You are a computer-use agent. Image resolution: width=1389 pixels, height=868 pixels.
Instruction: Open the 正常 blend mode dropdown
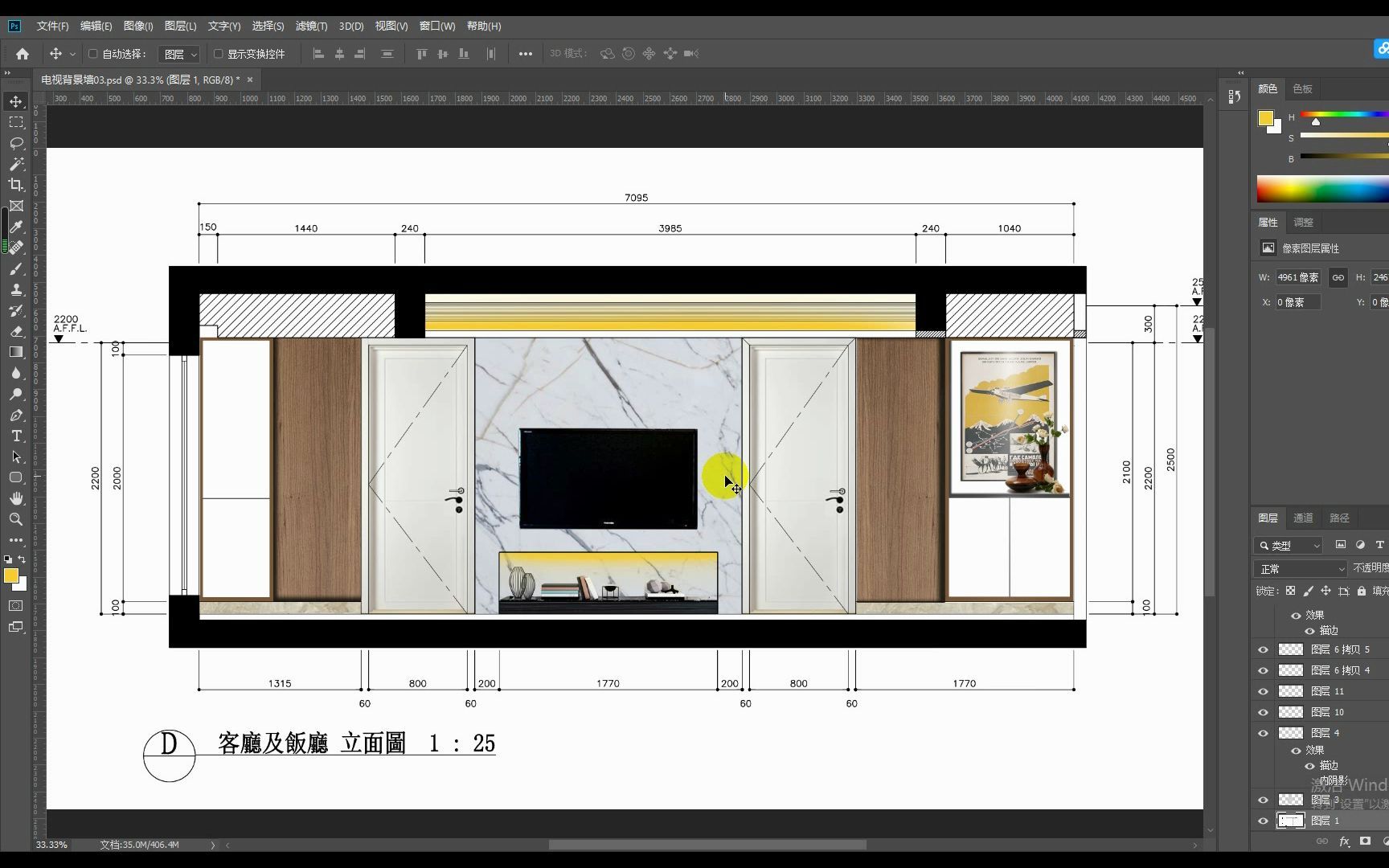[x=1301, y=568]
